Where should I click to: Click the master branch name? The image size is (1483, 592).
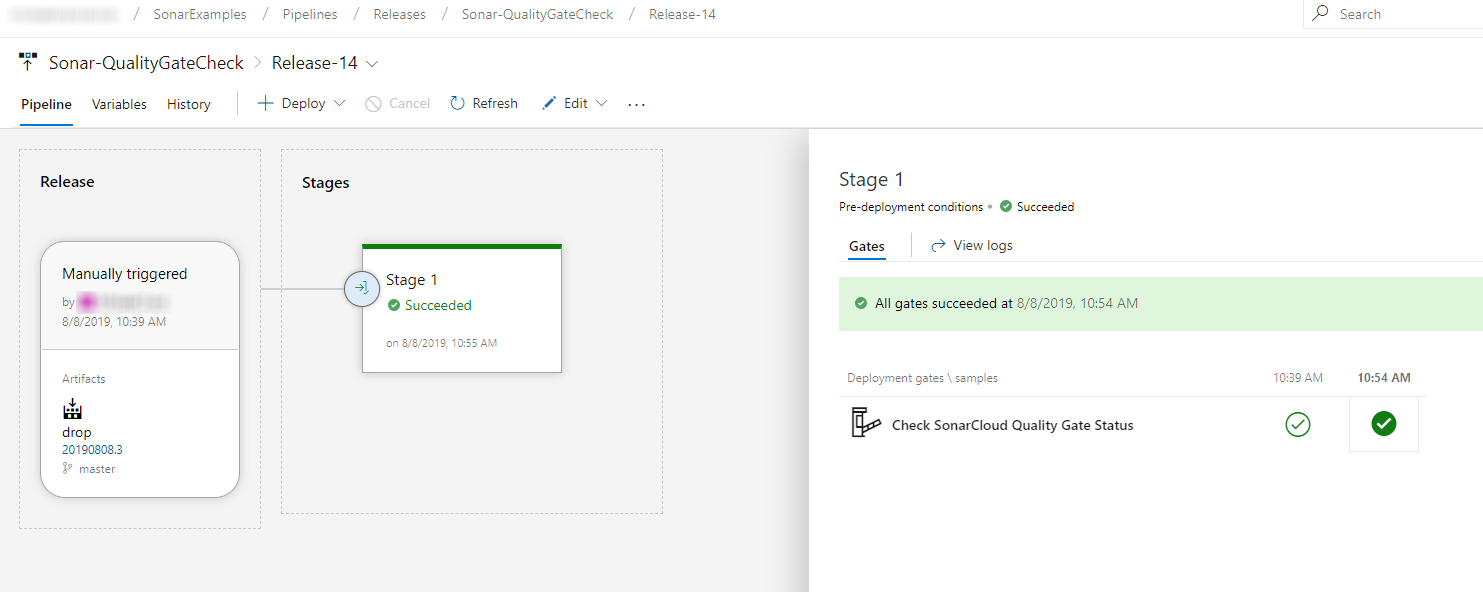[97, 469]
